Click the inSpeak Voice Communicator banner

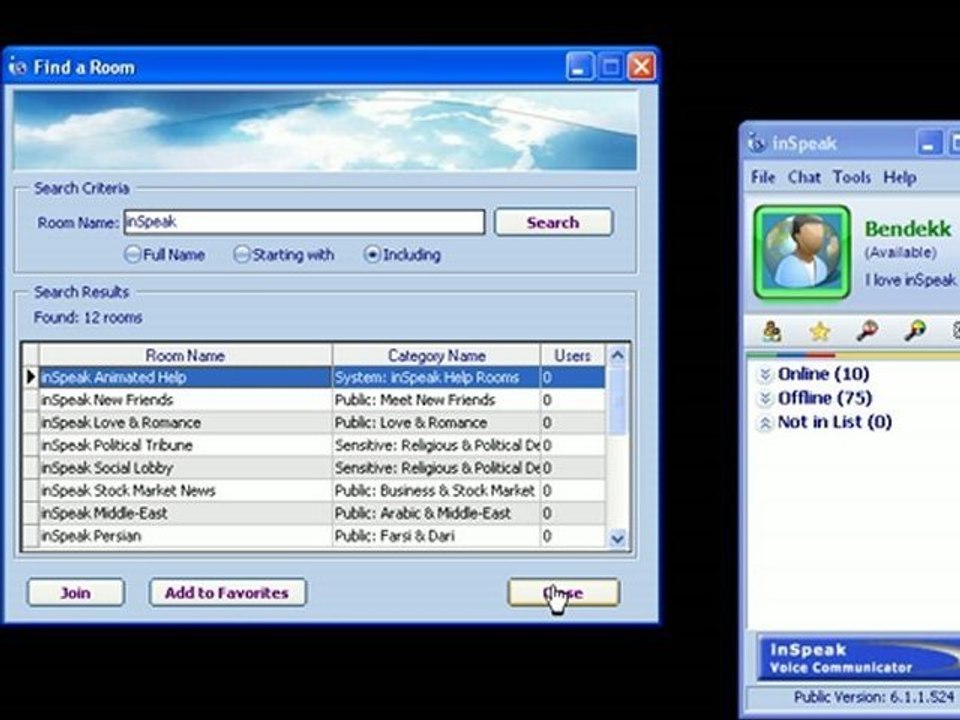[858, 658]
